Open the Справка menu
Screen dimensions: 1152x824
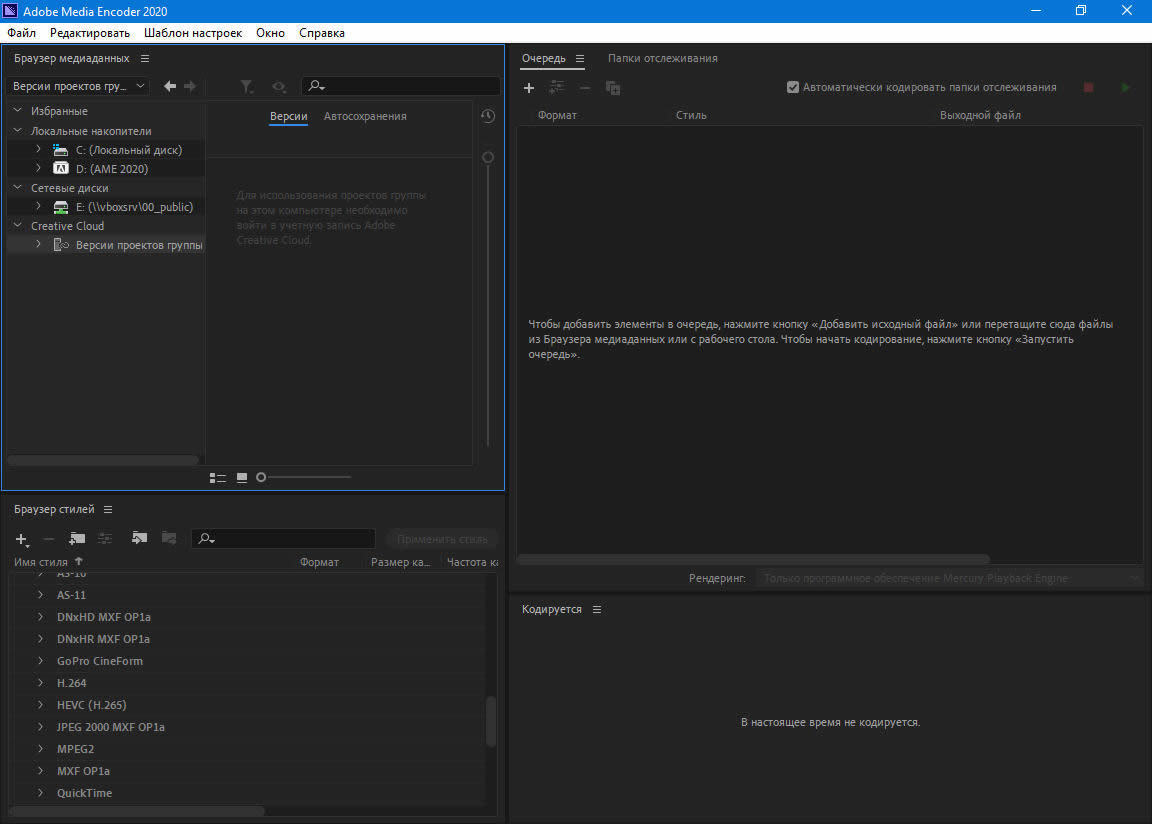322,33
